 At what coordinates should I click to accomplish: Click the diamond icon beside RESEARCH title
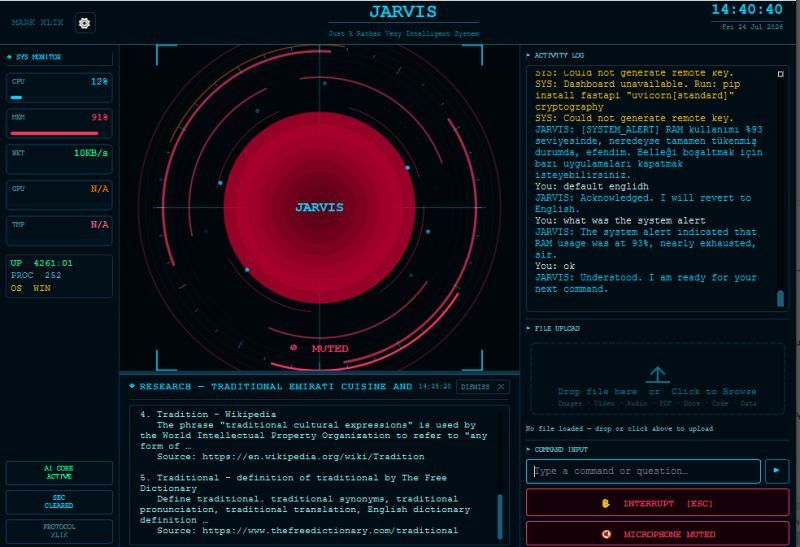(132, 386)
